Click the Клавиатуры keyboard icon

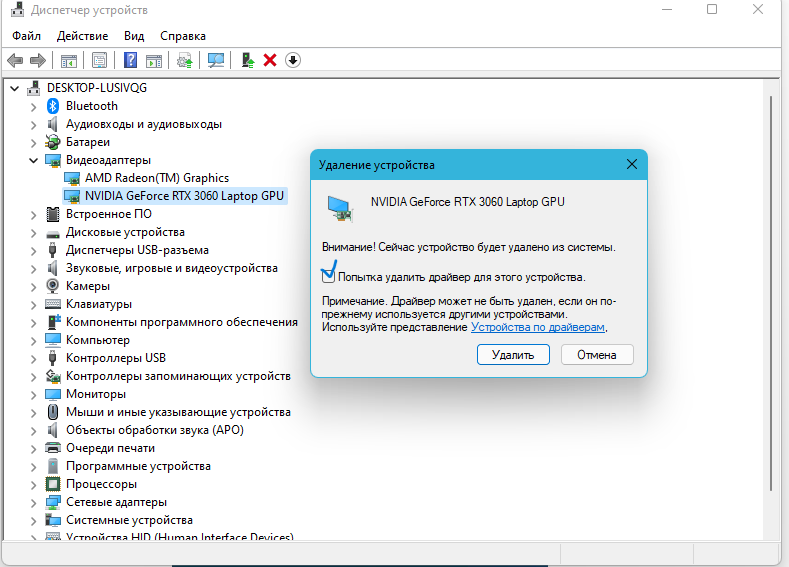53,304
